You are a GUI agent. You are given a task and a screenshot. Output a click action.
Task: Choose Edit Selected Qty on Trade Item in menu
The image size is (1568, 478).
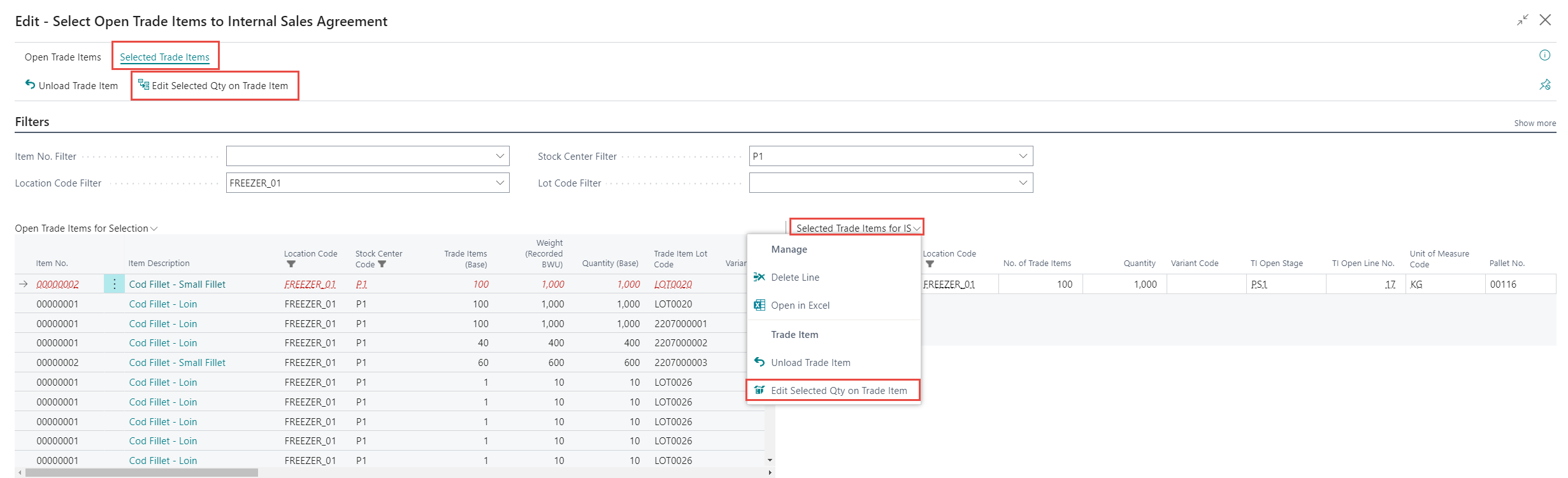tap(838, 391)
